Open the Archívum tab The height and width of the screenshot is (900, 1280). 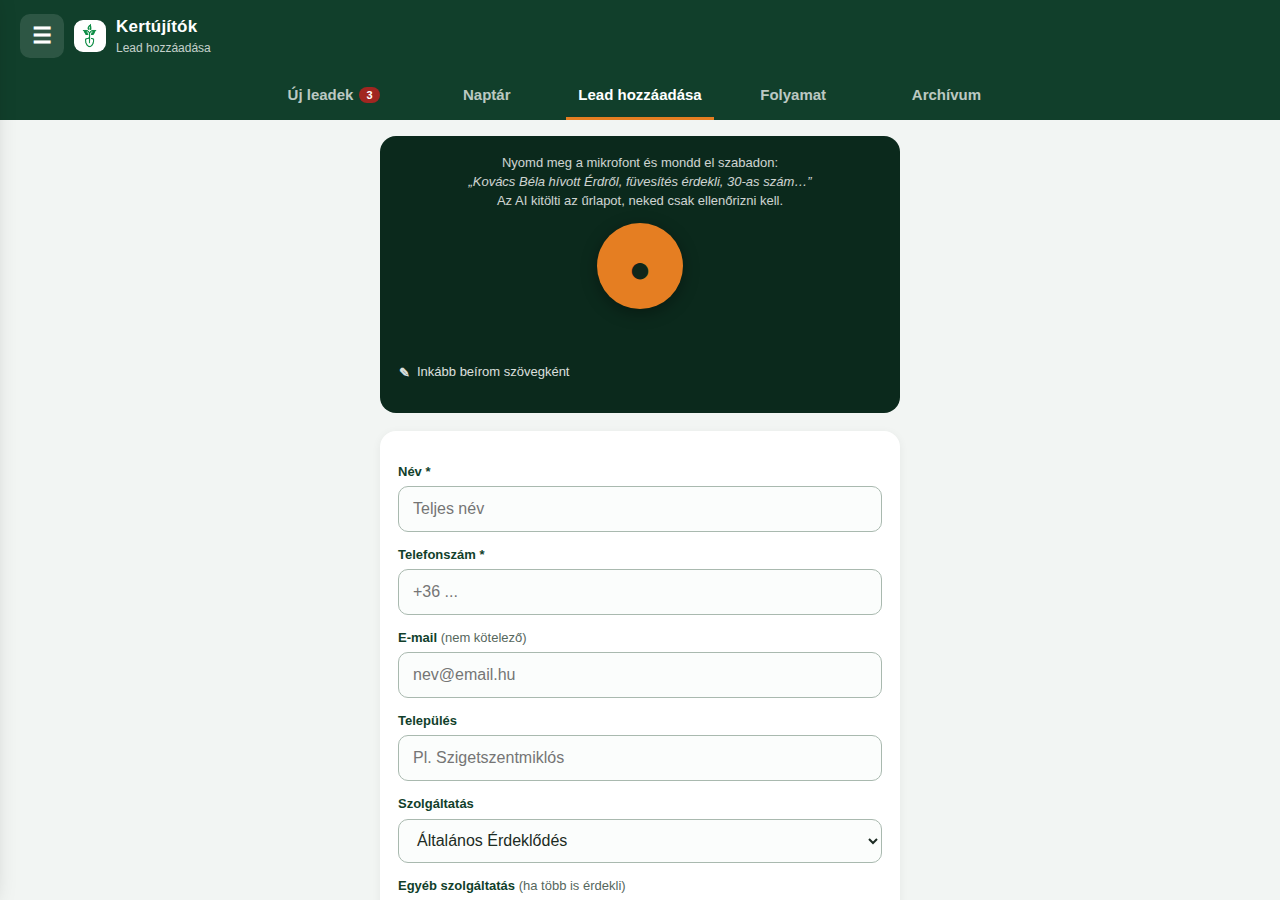pos(946,95)
